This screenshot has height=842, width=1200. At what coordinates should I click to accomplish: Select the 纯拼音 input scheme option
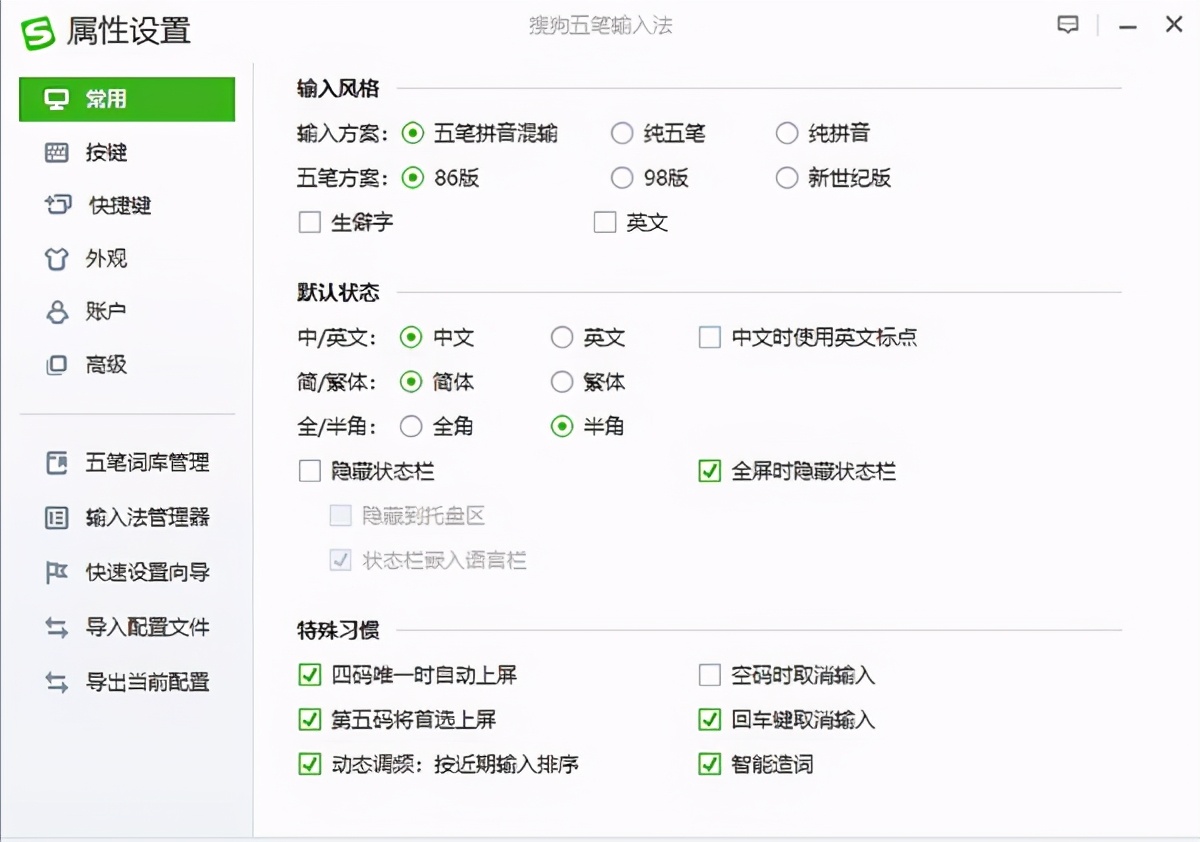click(787, 133)
